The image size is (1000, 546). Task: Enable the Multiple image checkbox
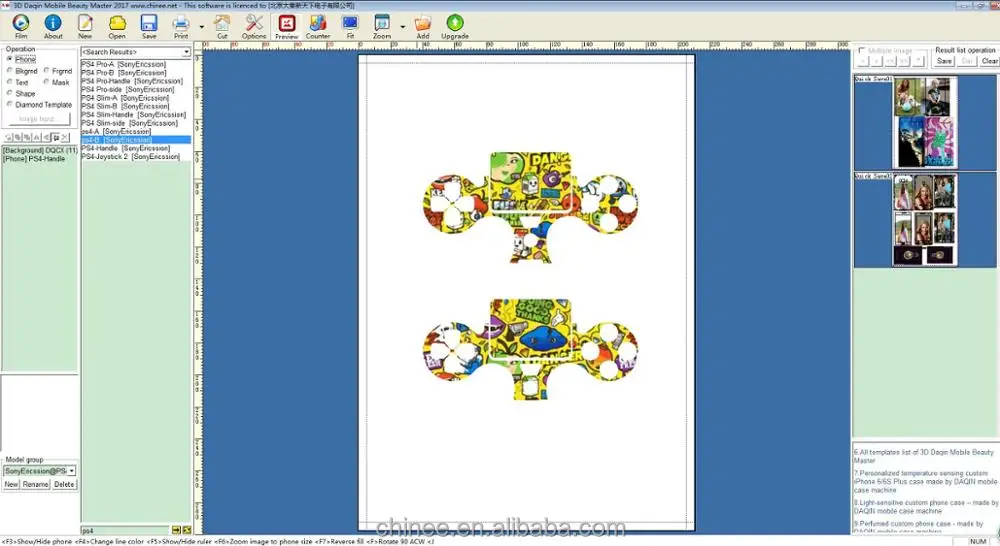[x=862, y=50]
